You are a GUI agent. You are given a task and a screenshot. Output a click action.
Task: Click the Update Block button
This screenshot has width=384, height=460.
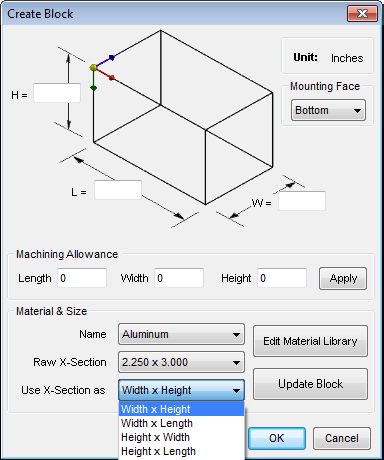tap(310, 384)
